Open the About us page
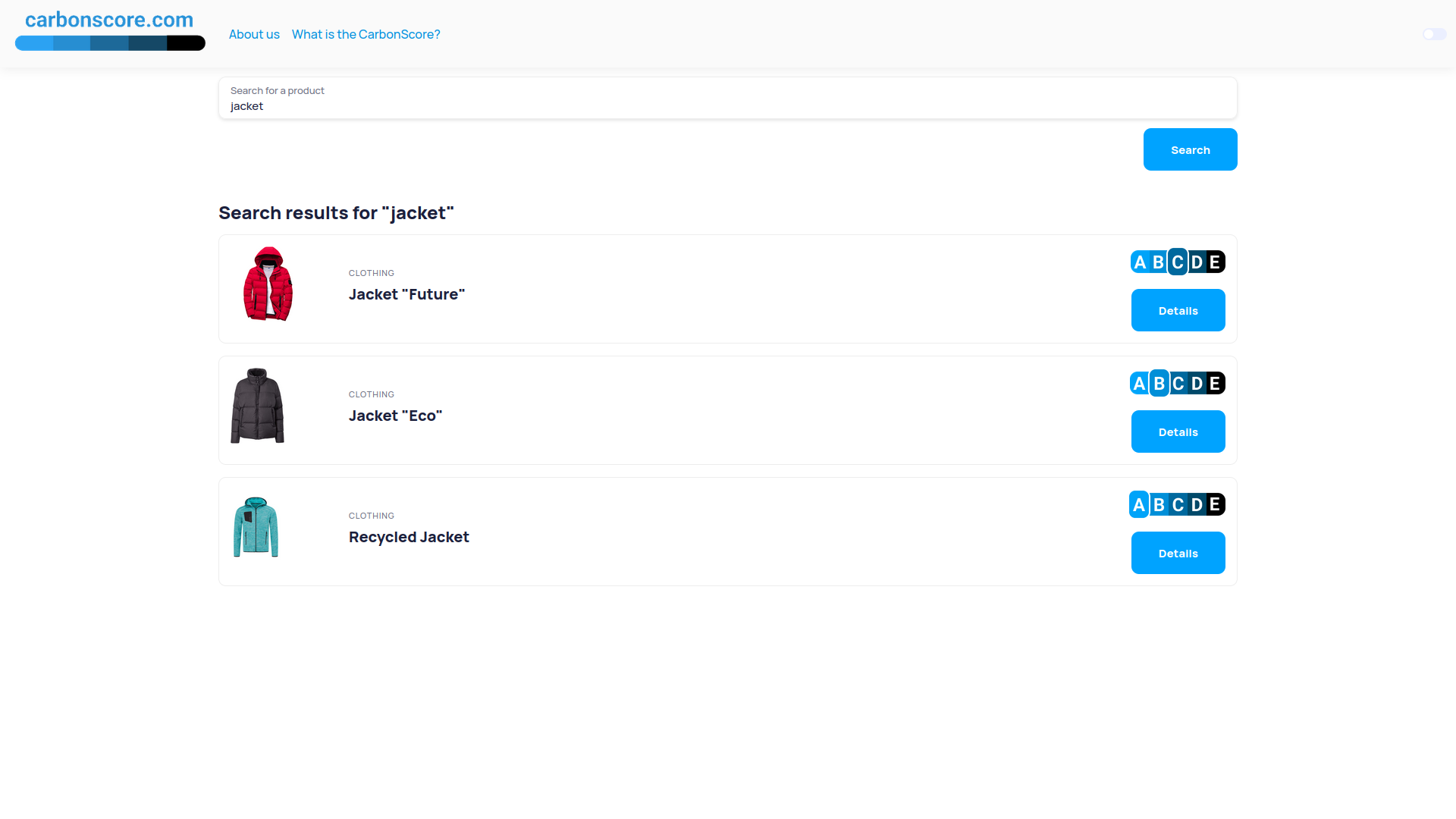Viewport: 1456px width, 819px height. point(254,34)
